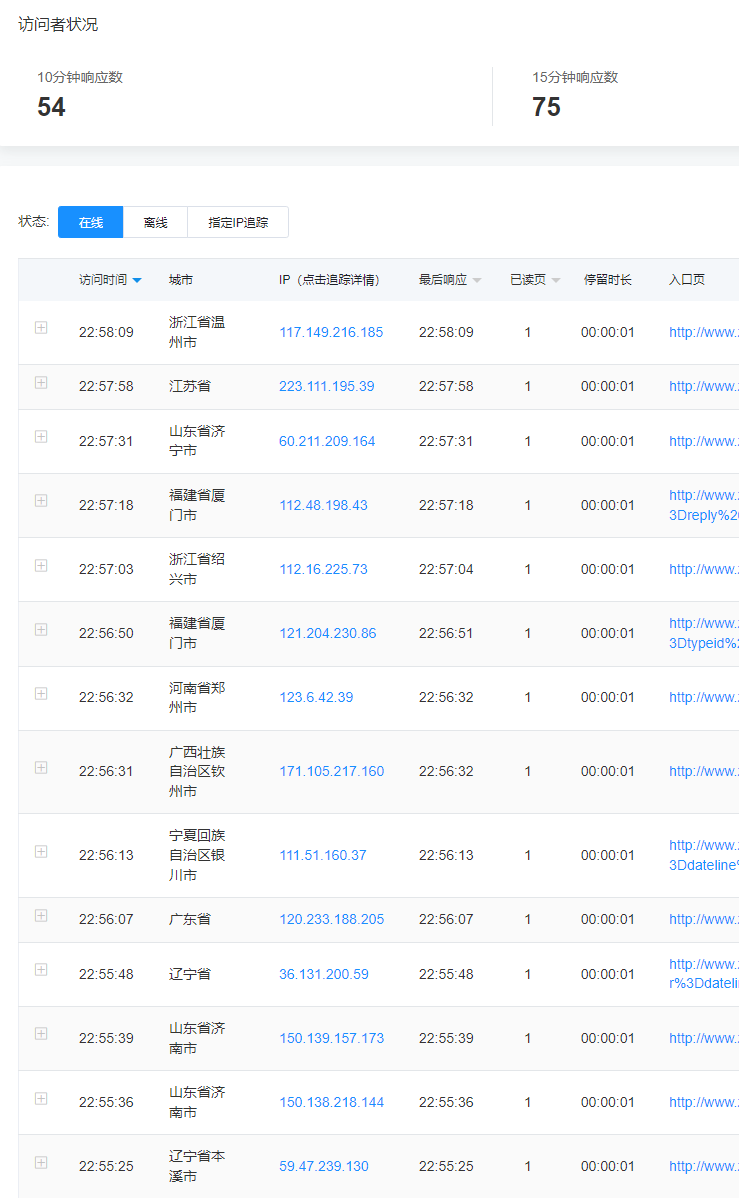The width and height of the screenshot is (739, 1198).
Task: Sort by 访问时间 column arrow
Action: click(x=137, y=280)
